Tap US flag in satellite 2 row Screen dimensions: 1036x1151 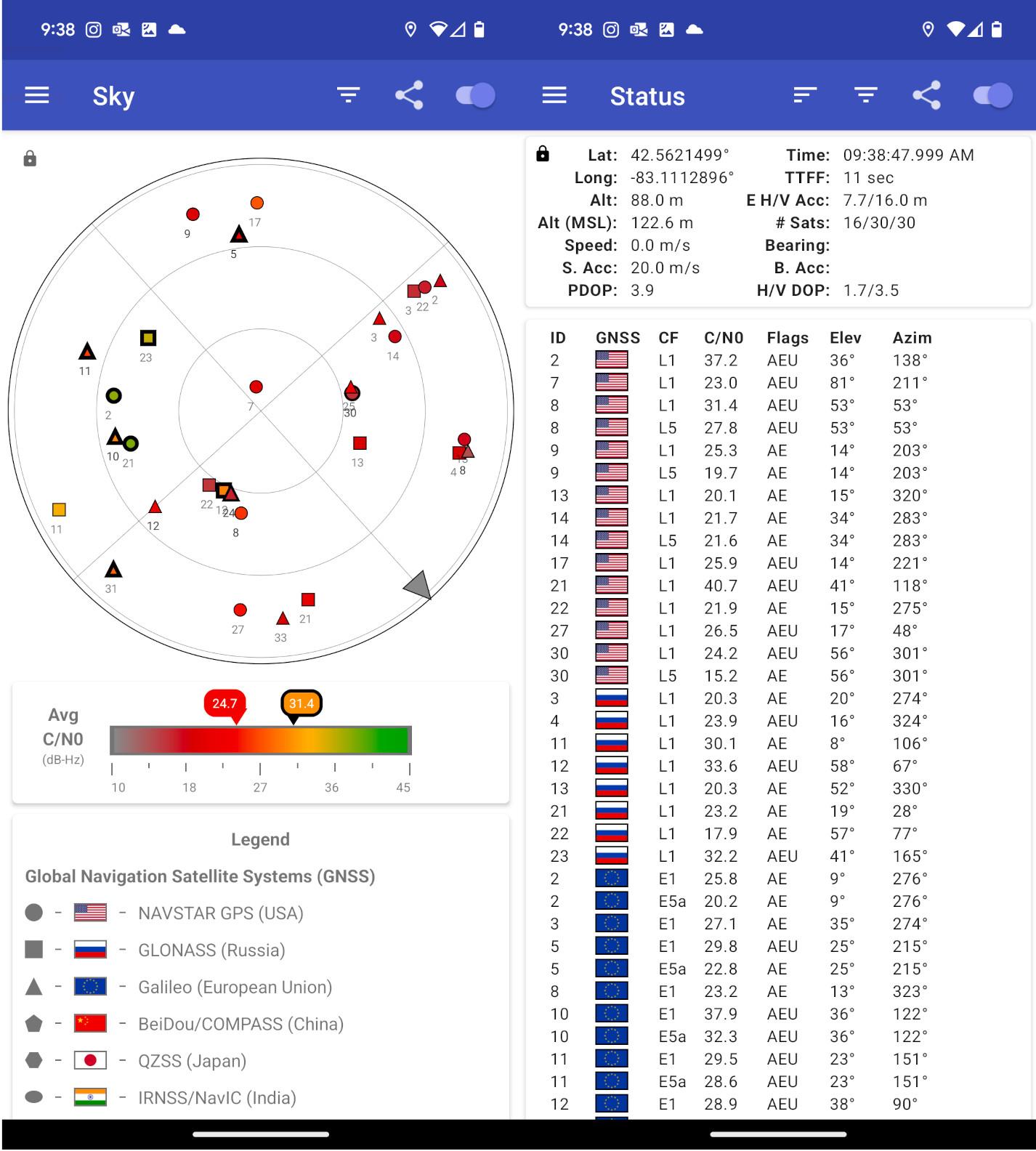(612, 360)
